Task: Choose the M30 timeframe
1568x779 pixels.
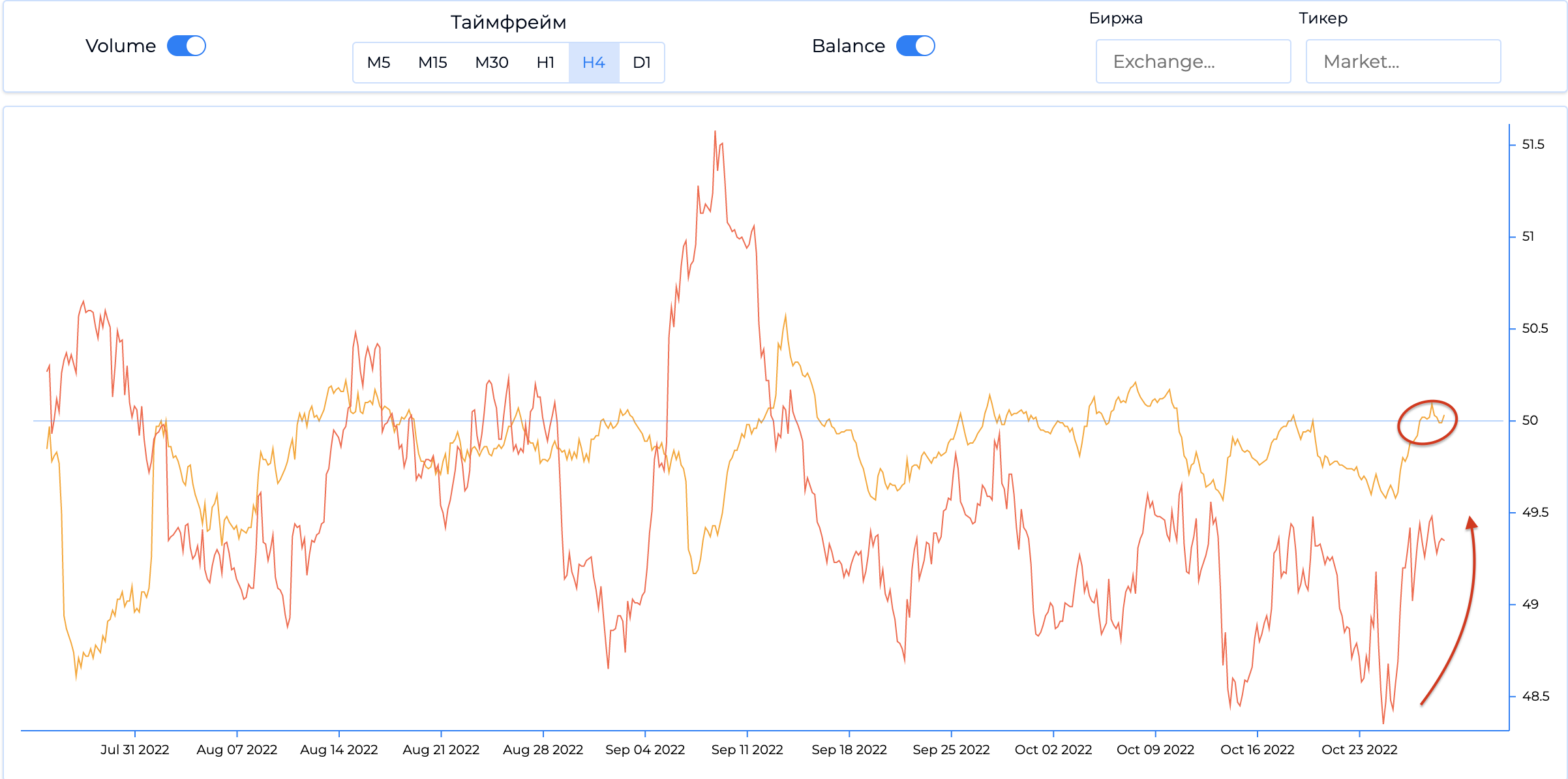Action: coord(491,63)
